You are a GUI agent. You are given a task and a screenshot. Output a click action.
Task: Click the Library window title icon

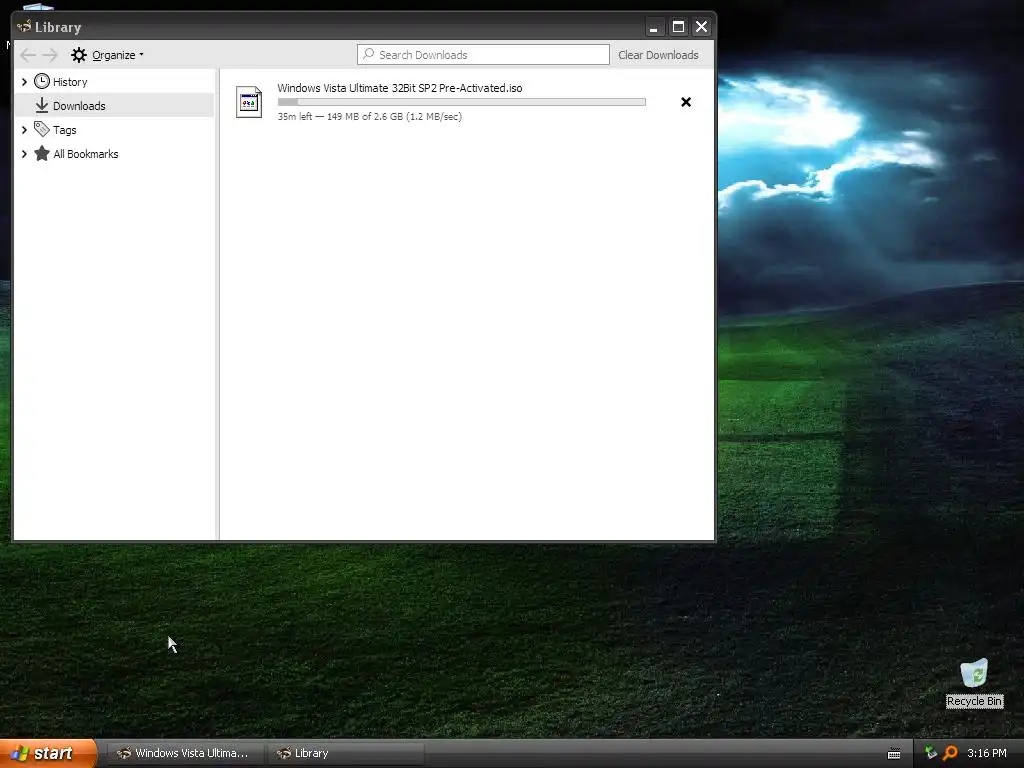[24, 27]
